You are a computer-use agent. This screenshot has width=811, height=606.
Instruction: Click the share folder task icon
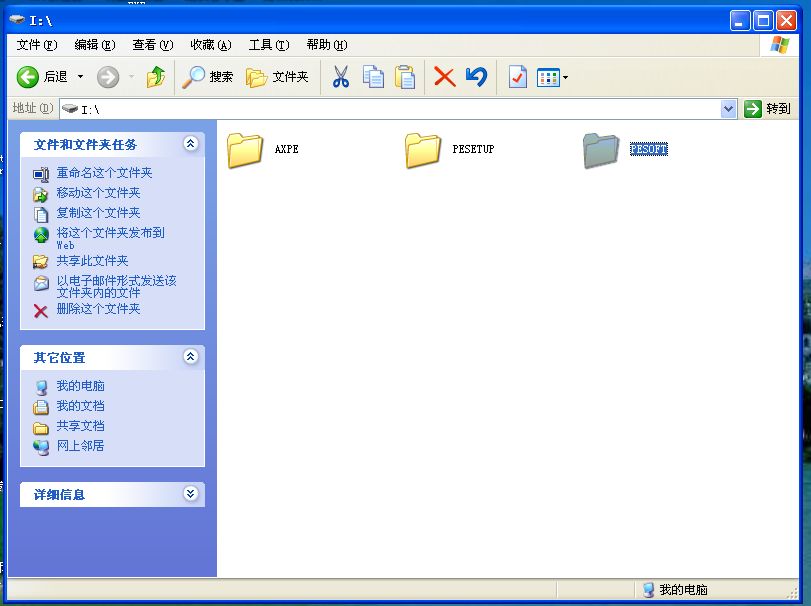[x=41, y=262]
